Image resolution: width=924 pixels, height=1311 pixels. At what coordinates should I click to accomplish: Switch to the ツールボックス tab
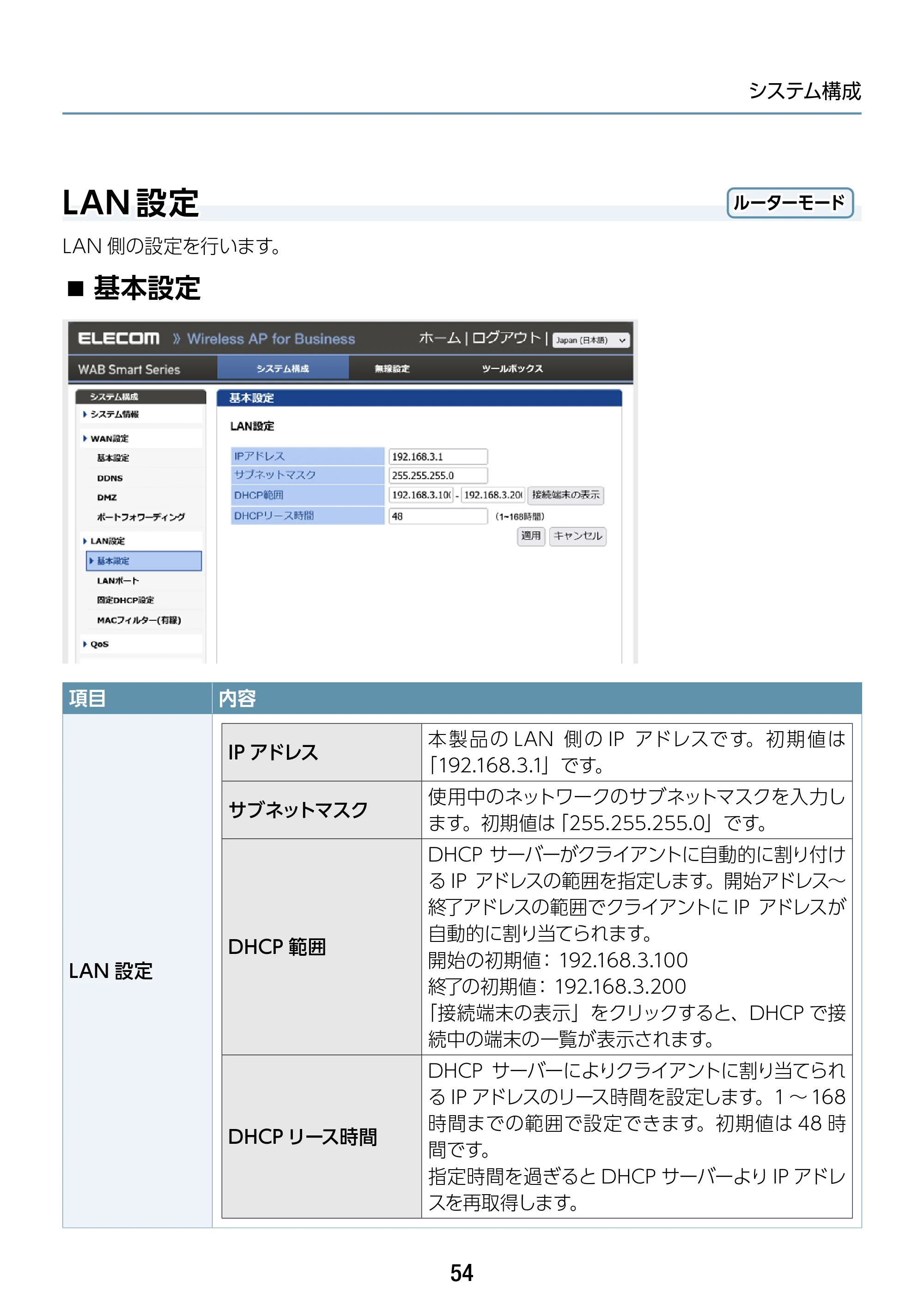coord(512,369)
